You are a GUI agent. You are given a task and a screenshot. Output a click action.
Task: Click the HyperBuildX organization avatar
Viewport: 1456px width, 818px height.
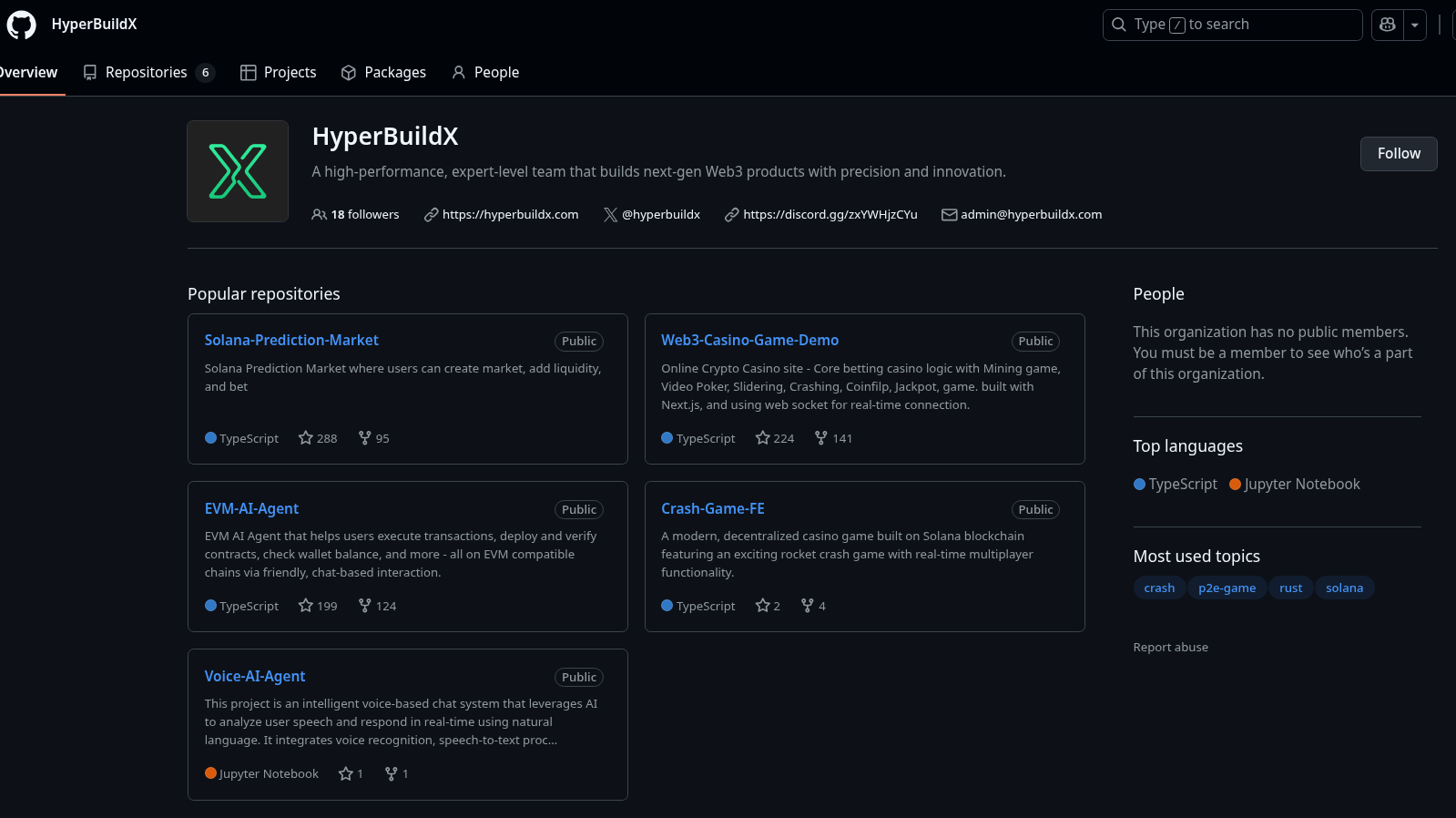point(238,171)
